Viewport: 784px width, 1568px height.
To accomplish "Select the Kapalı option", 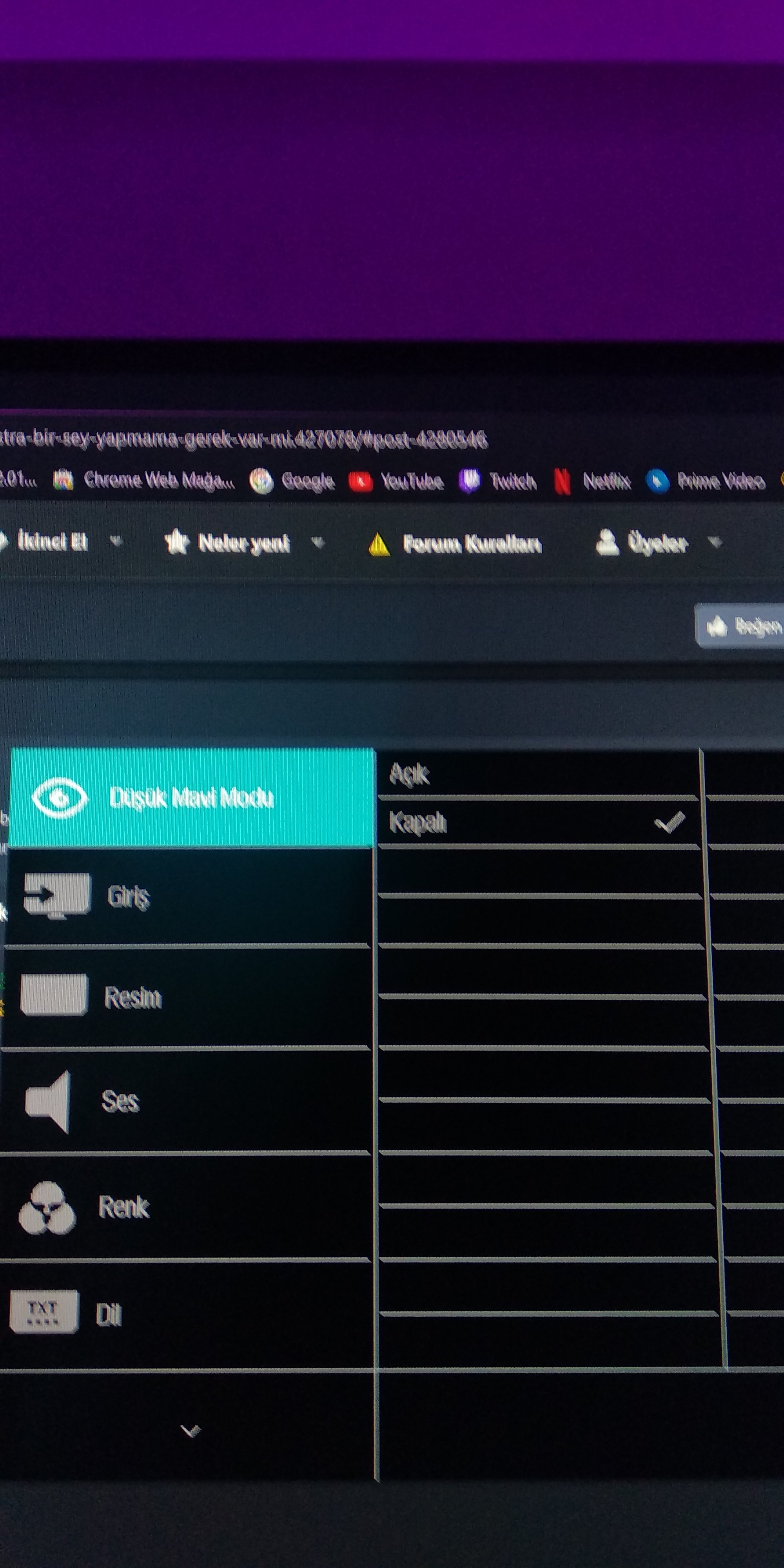I will click(x=539, y=822).
